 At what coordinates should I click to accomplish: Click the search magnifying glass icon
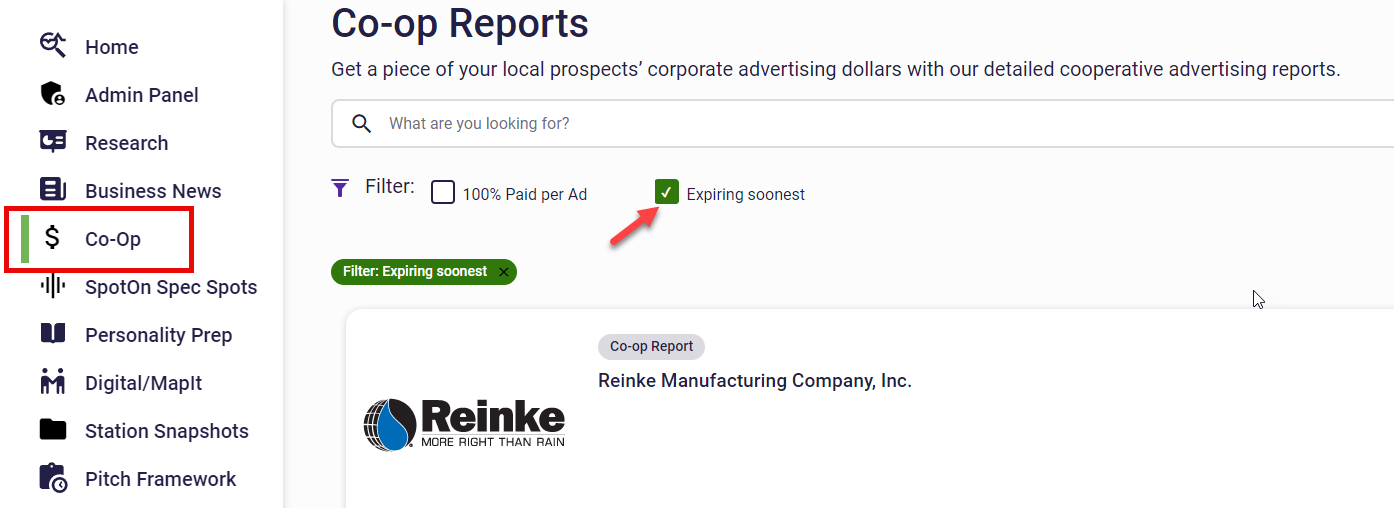362,124
